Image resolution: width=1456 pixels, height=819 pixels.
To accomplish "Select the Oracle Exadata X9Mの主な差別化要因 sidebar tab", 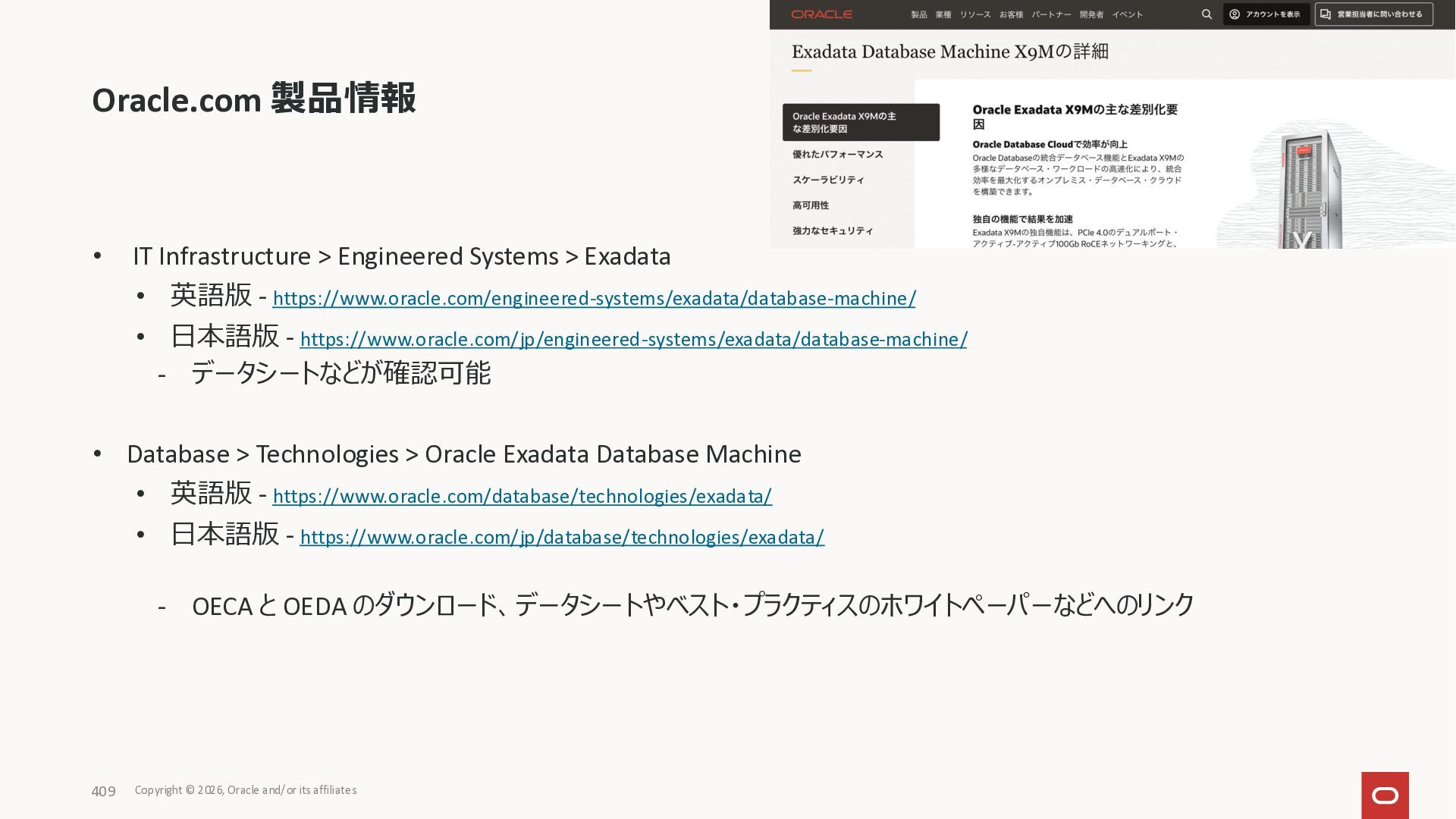I will click(x=861, y=122).
